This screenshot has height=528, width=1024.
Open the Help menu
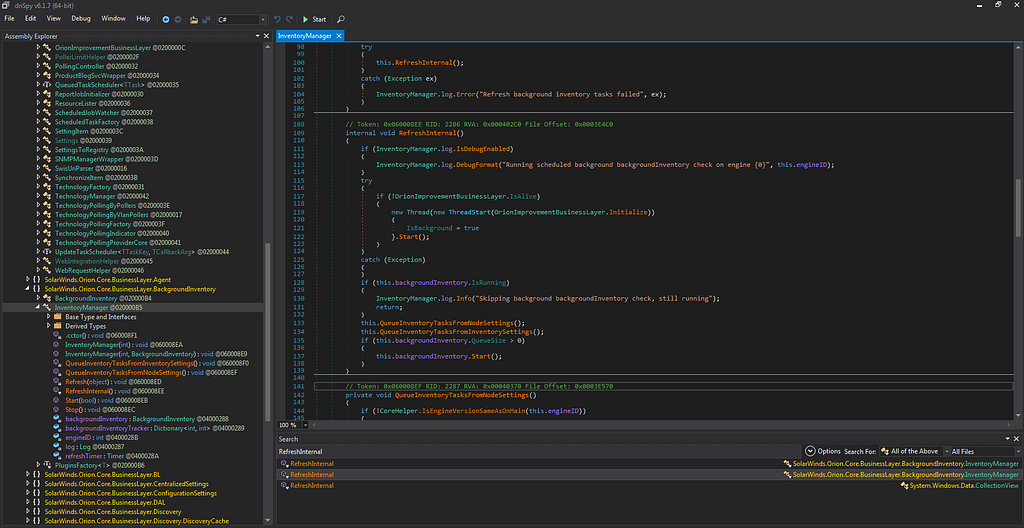point(143,19)
